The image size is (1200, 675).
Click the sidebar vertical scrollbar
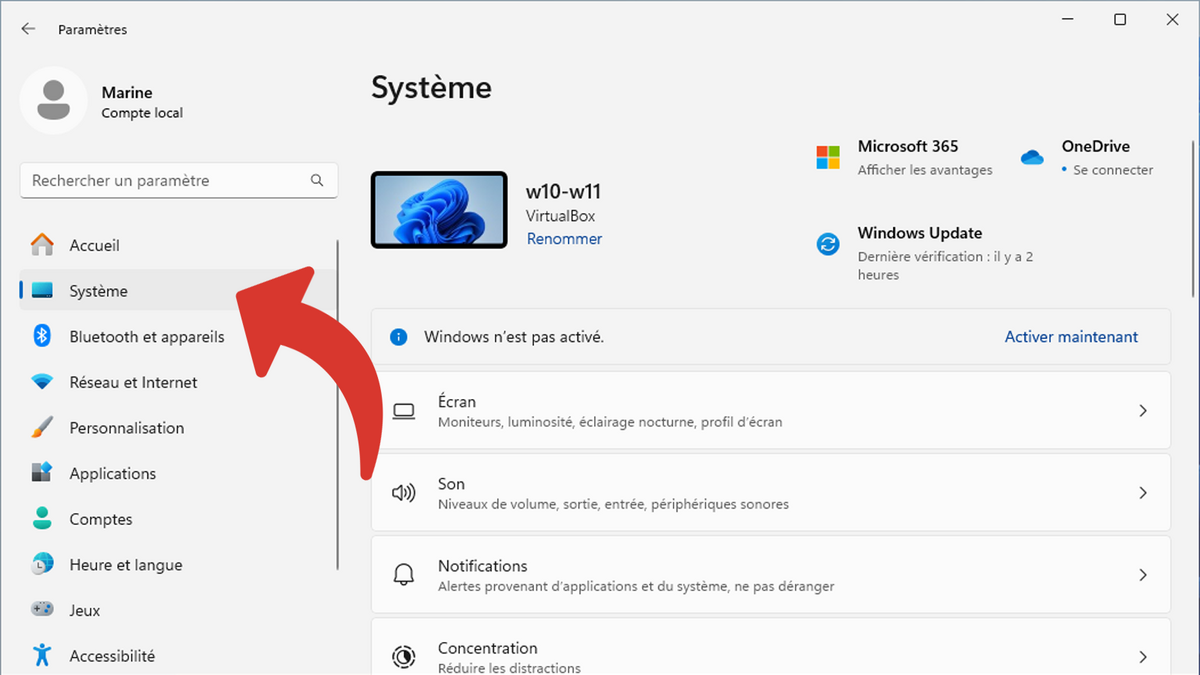(x=338, y=405)
